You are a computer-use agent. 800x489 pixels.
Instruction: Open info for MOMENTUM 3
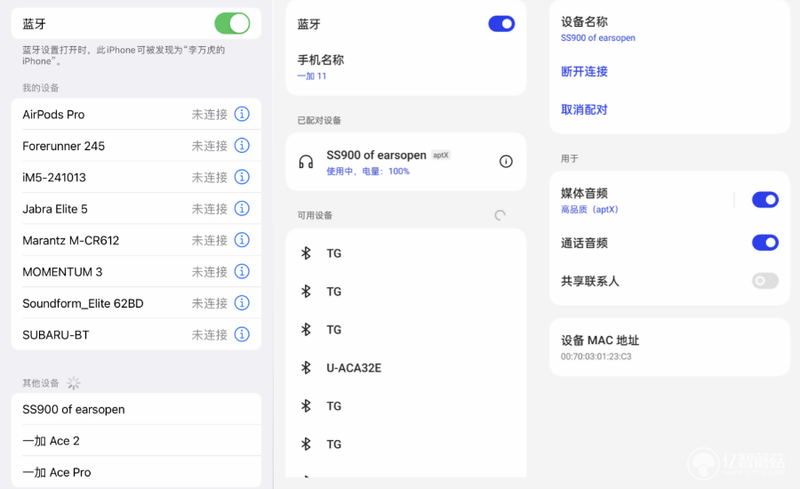pos(242,272)
